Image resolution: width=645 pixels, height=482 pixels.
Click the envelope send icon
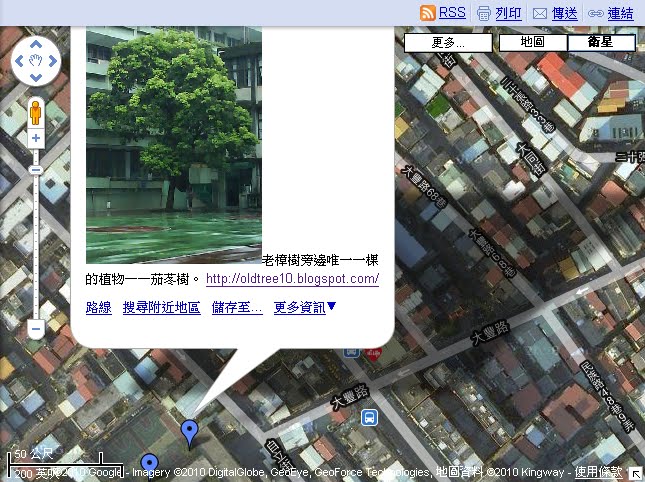[x=540, y=14]
